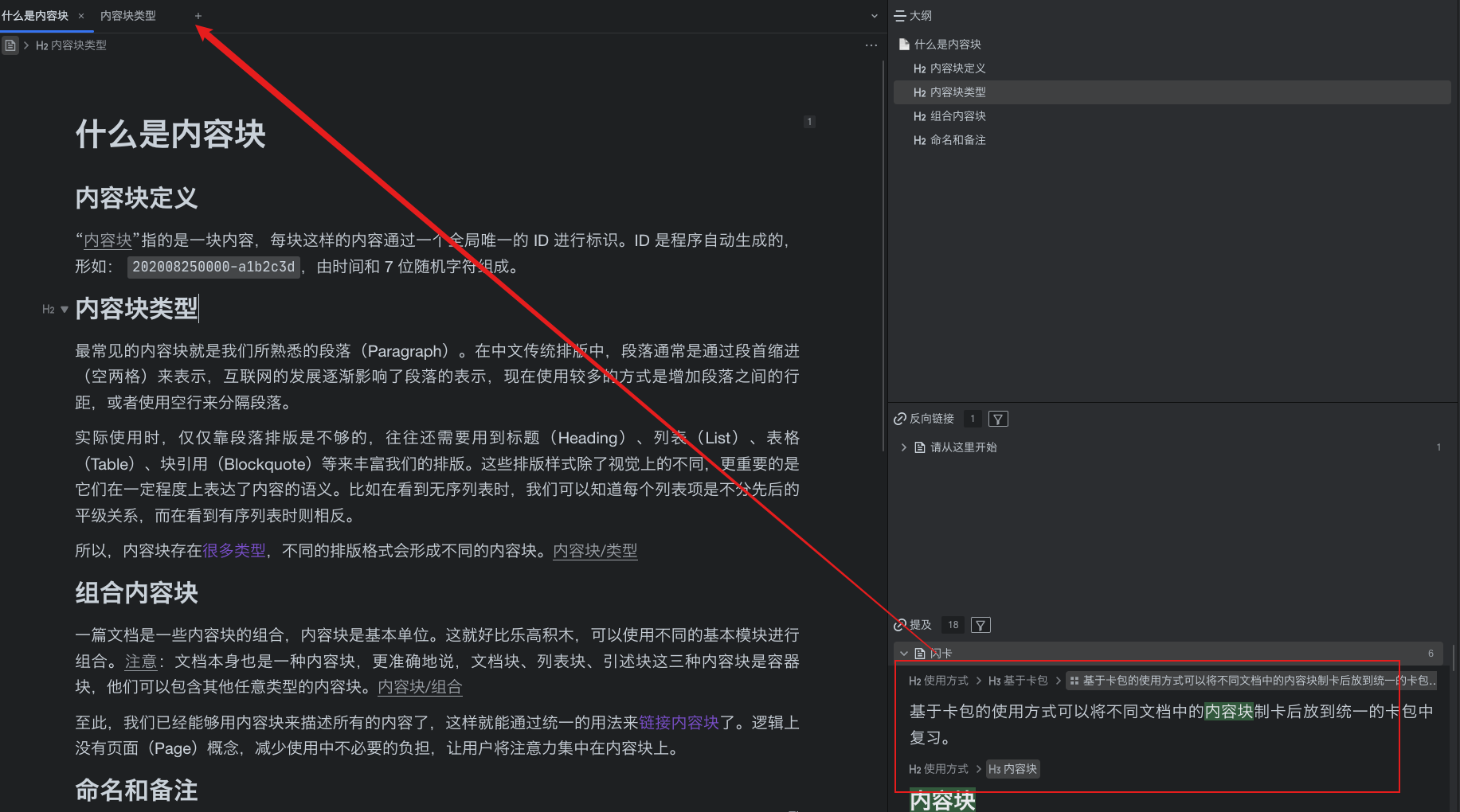The image size is (1460, 812).
Task: Click the 提及 mentions panel icon
Action: click(900, 625)
